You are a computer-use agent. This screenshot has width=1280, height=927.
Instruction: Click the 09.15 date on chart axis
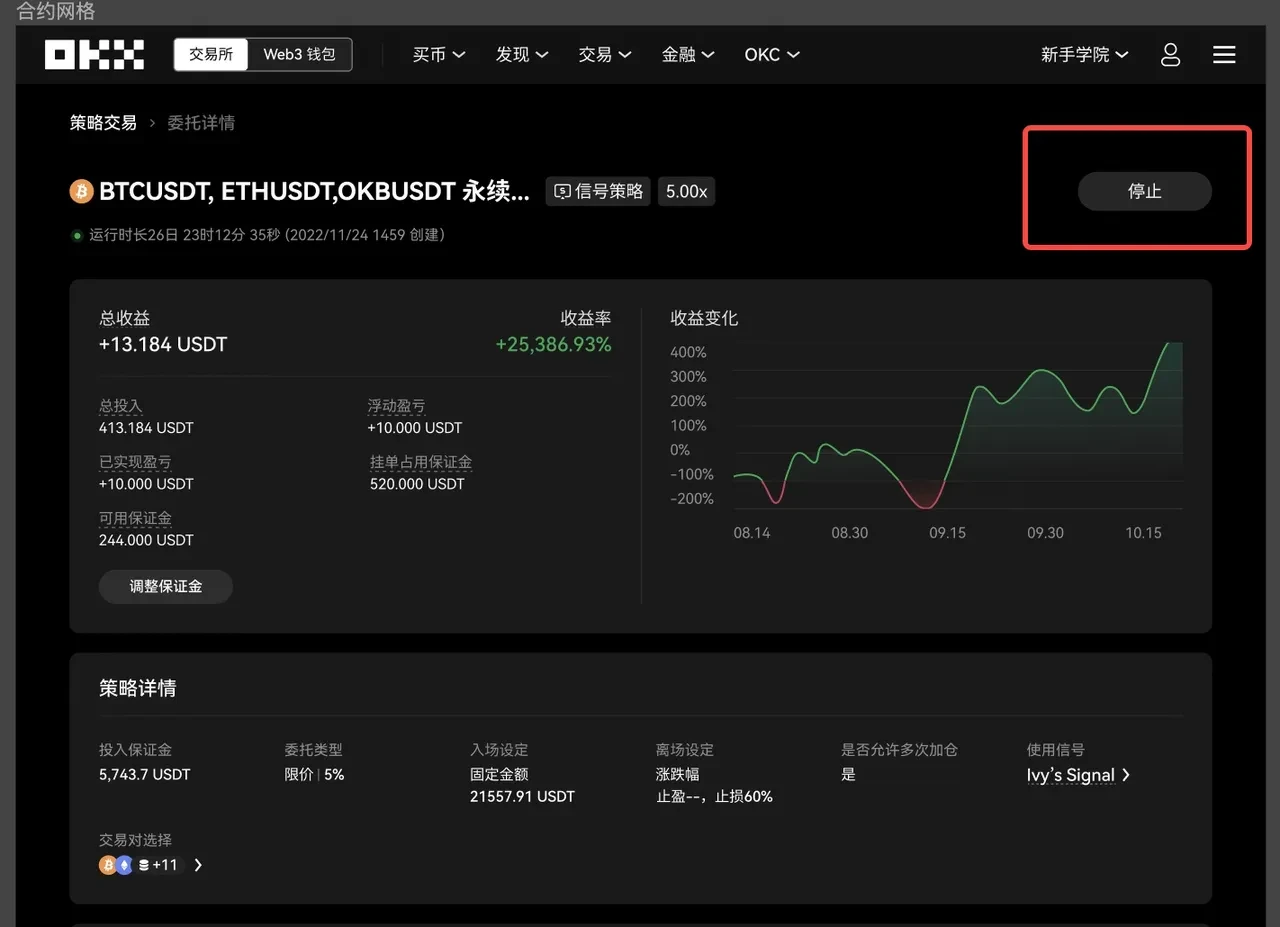pyautogui.click(x=947, y=533)
